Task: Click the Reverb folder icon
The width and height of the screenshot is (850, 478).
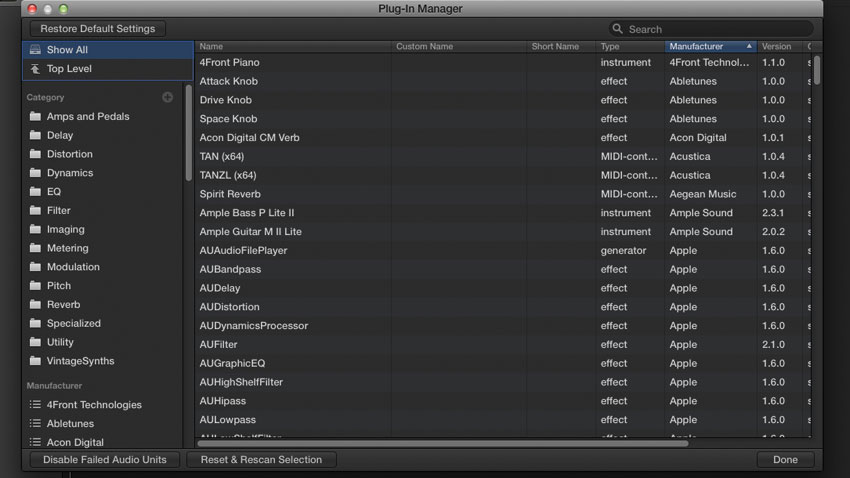Action: tap(35, 304)
